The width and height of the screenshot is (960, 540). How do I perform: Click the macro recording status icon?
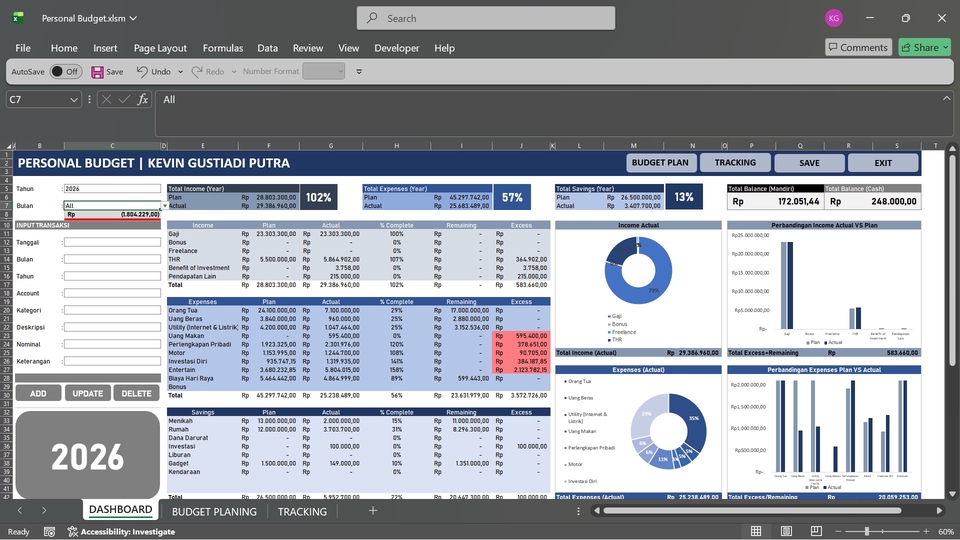click(50, 531)
